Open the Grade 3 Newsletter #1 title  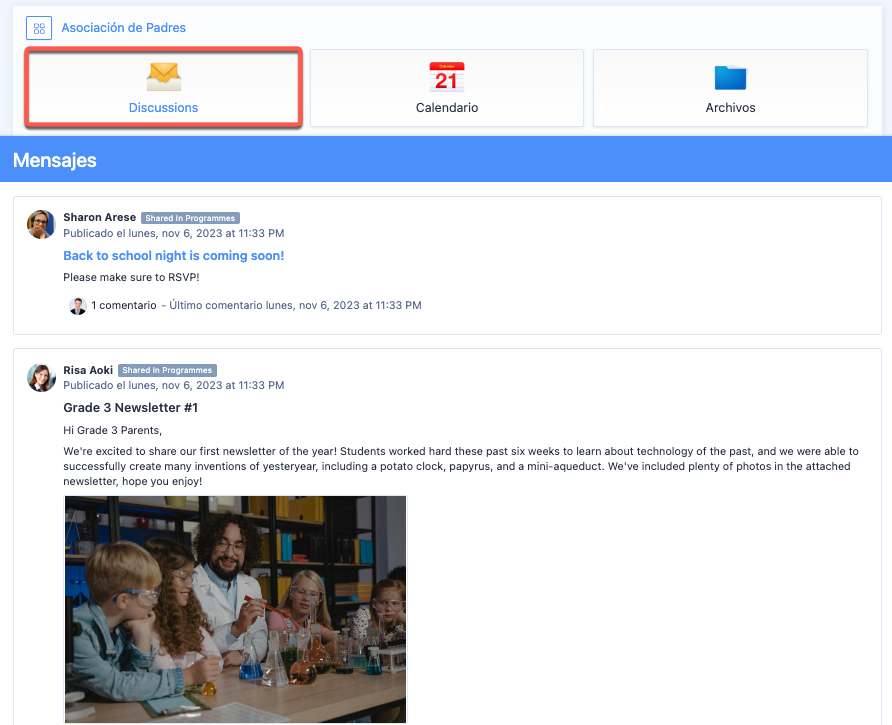pyautogui.click(x=130, y=408)
